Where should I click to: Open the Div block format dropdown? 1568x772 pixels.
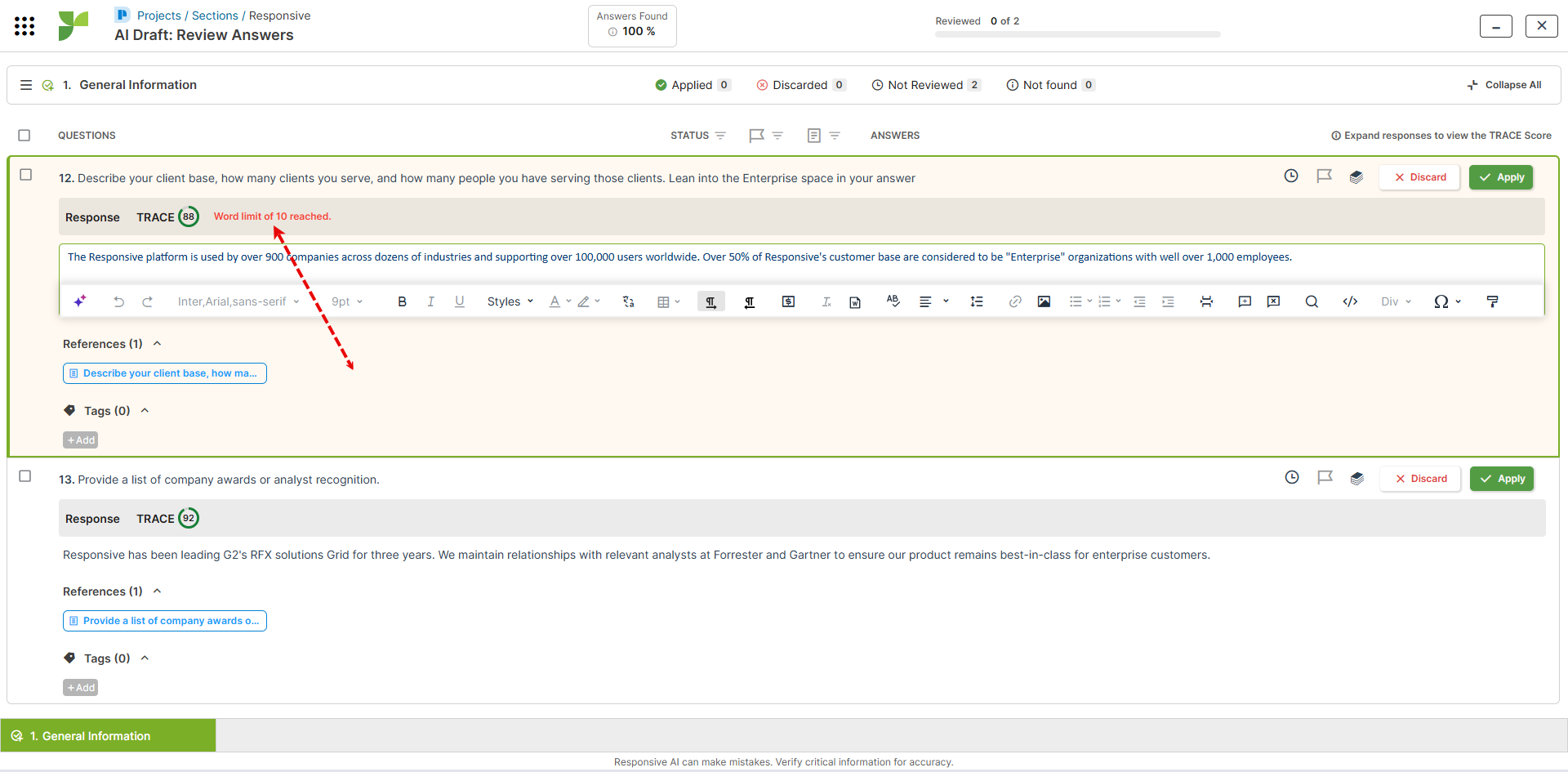pos(1396,301)
